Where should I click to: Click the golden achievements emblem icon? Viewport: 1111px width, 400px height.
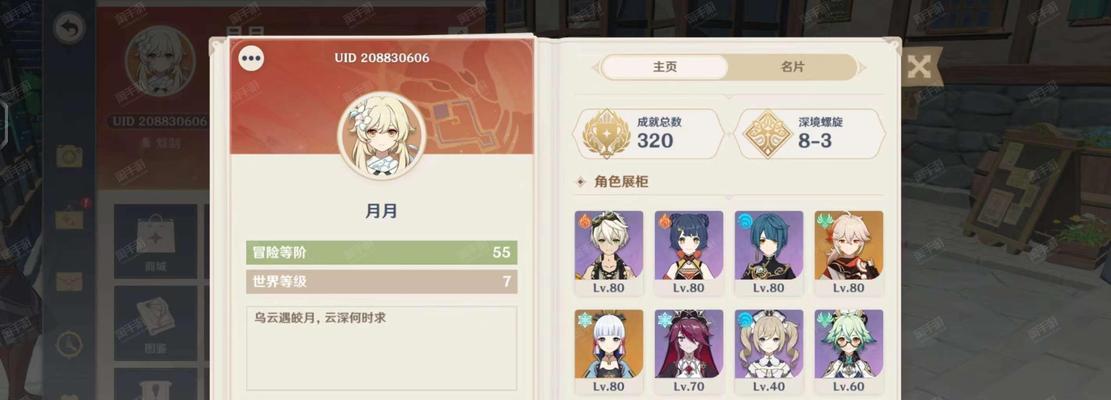click(606, 134)
